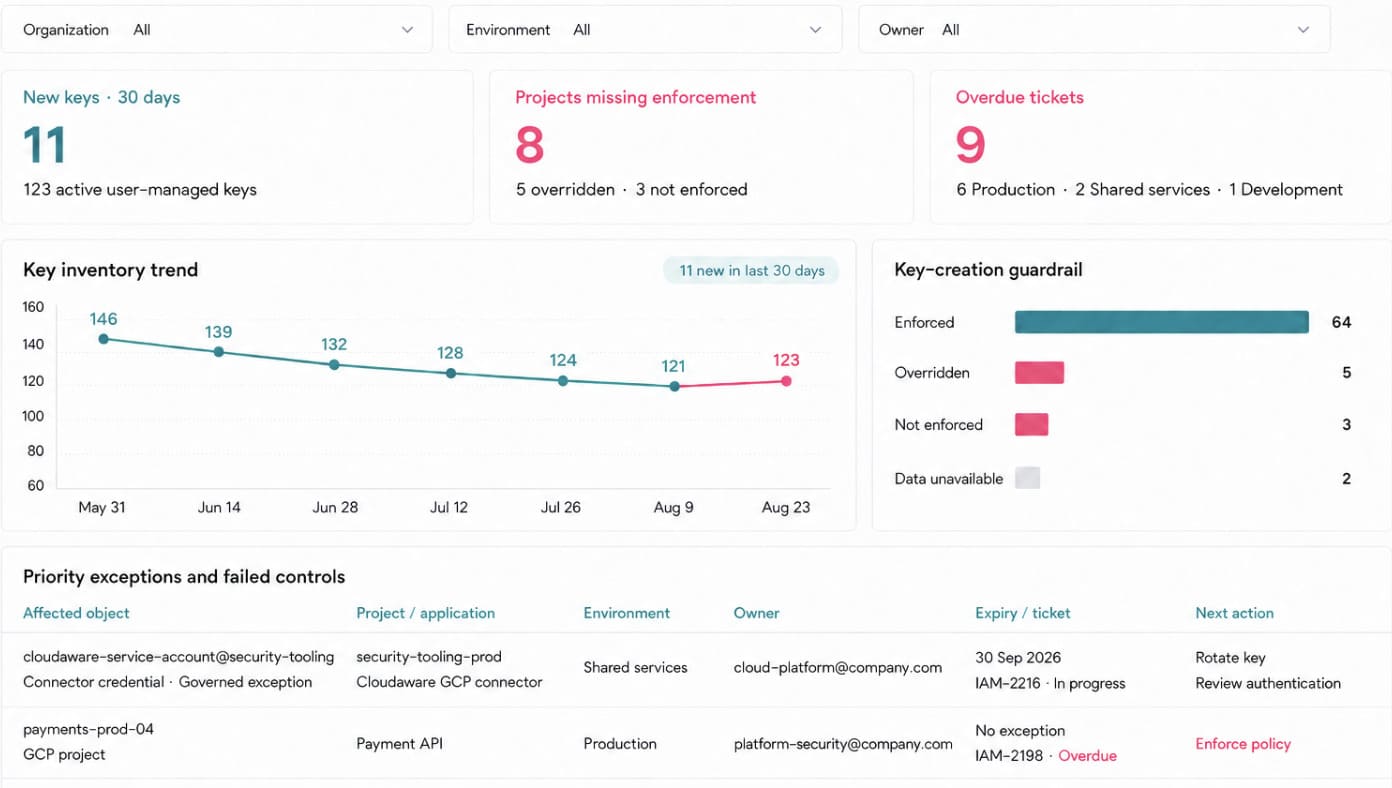This screenshot has height=788, width=1392.
Task: Click the 'No exception' text in payments row
Action: point(1020,731)
